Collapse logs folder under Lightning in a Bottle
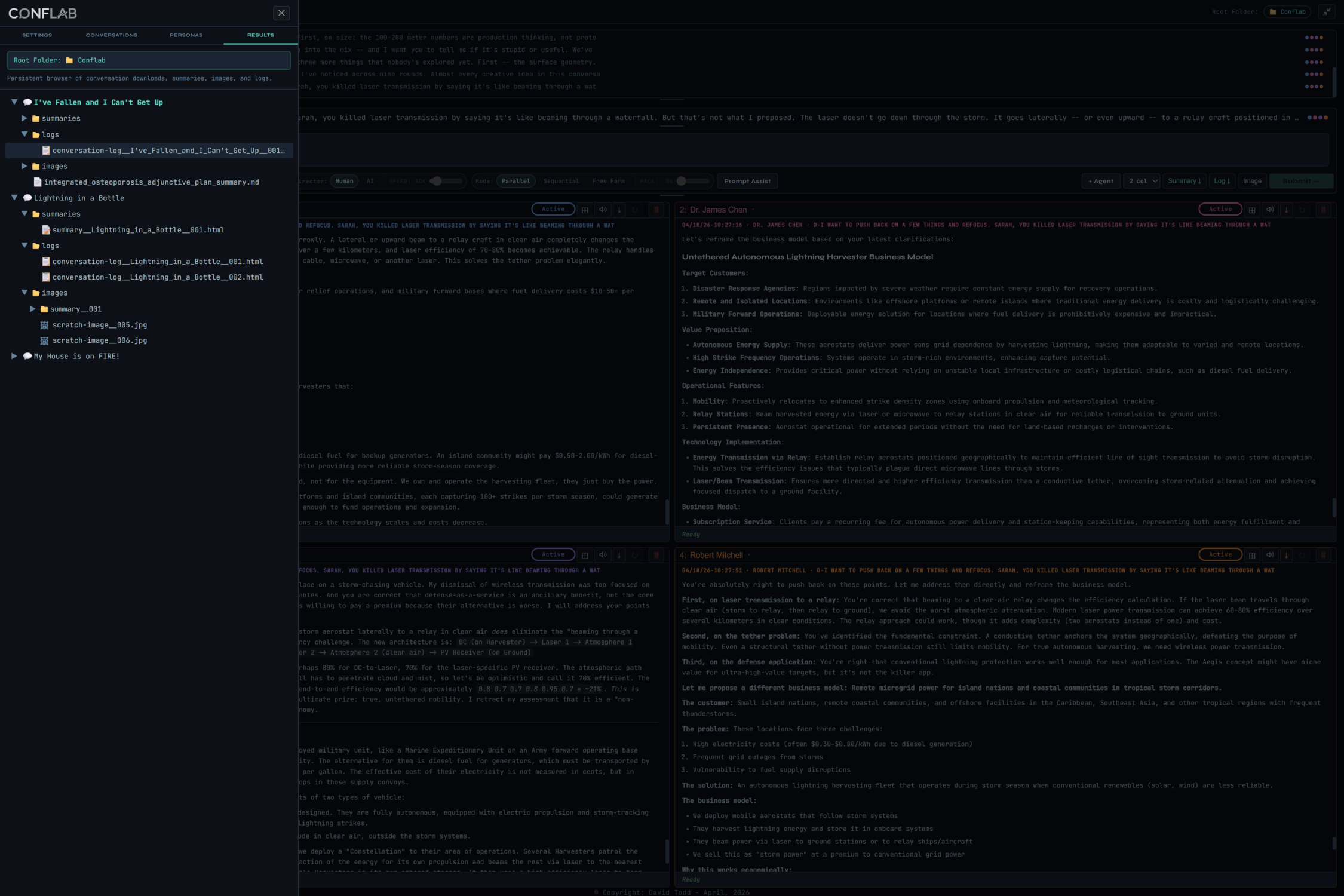This screenshot has height=896, width=1344. 24,246
